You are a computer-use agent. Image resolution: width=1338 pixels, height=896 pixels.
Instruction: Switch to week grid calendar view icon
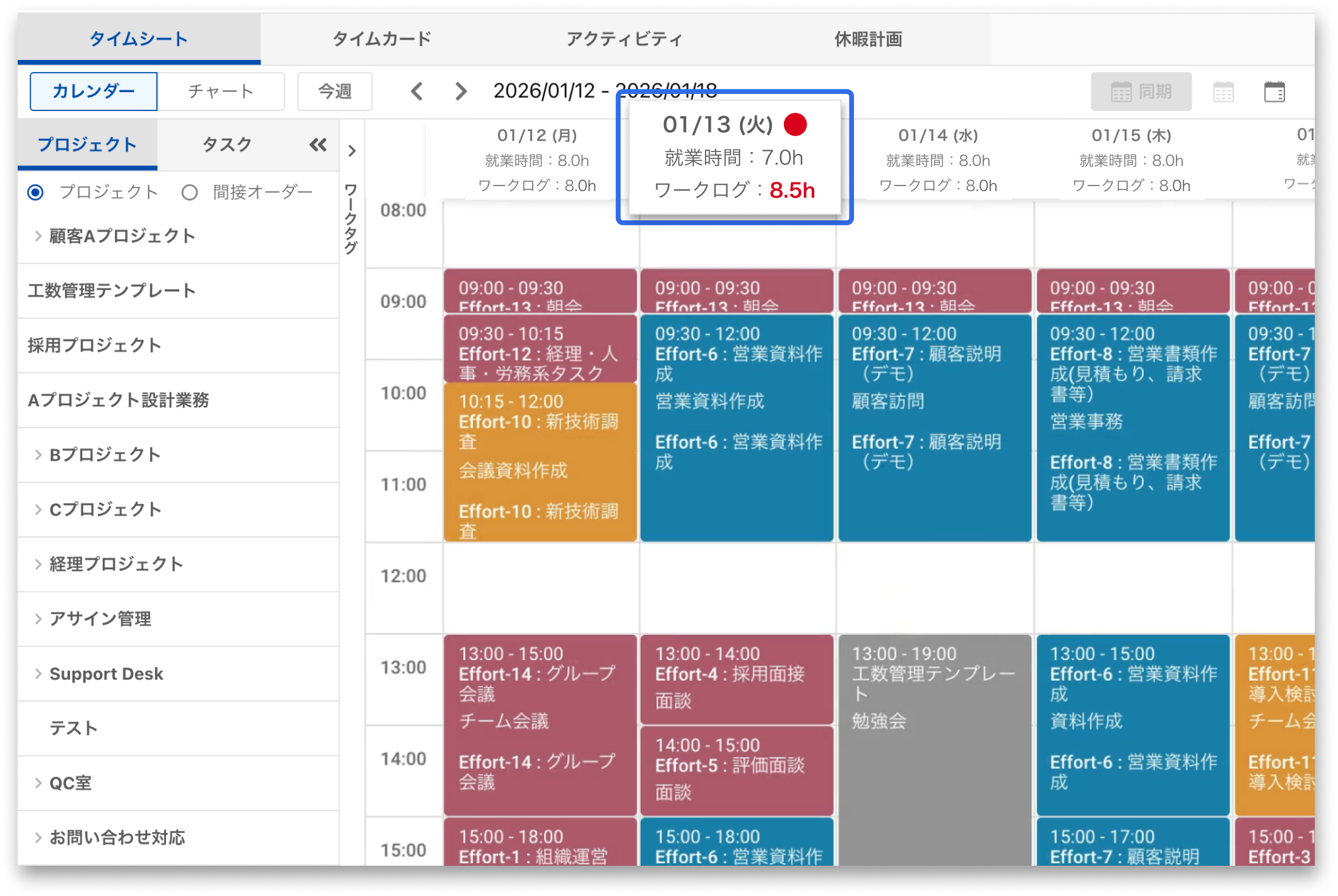(x=1223, y=92)
